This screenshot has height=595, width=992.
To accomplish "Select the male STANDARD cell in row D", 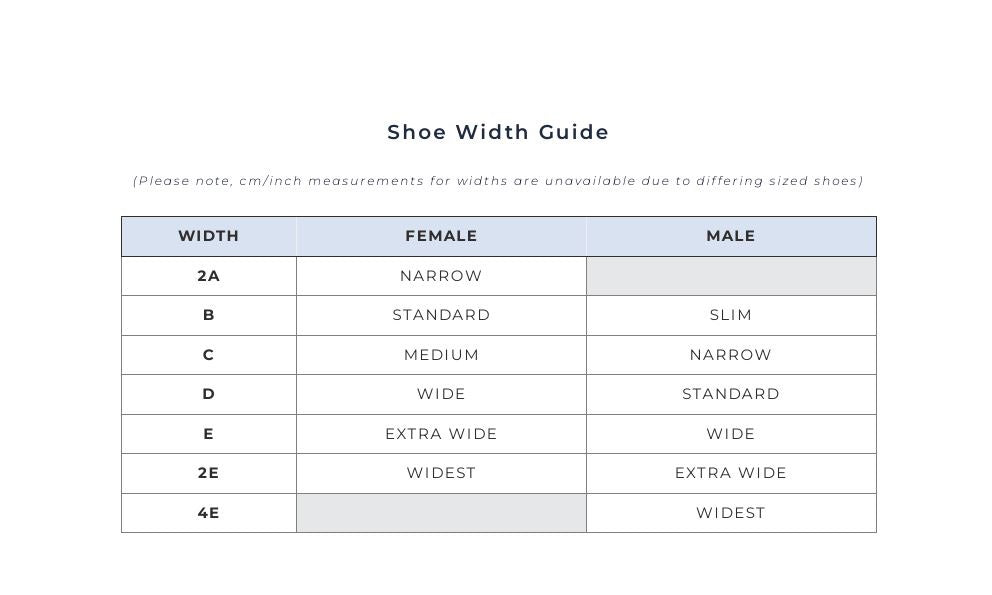I will pos(731,394).
